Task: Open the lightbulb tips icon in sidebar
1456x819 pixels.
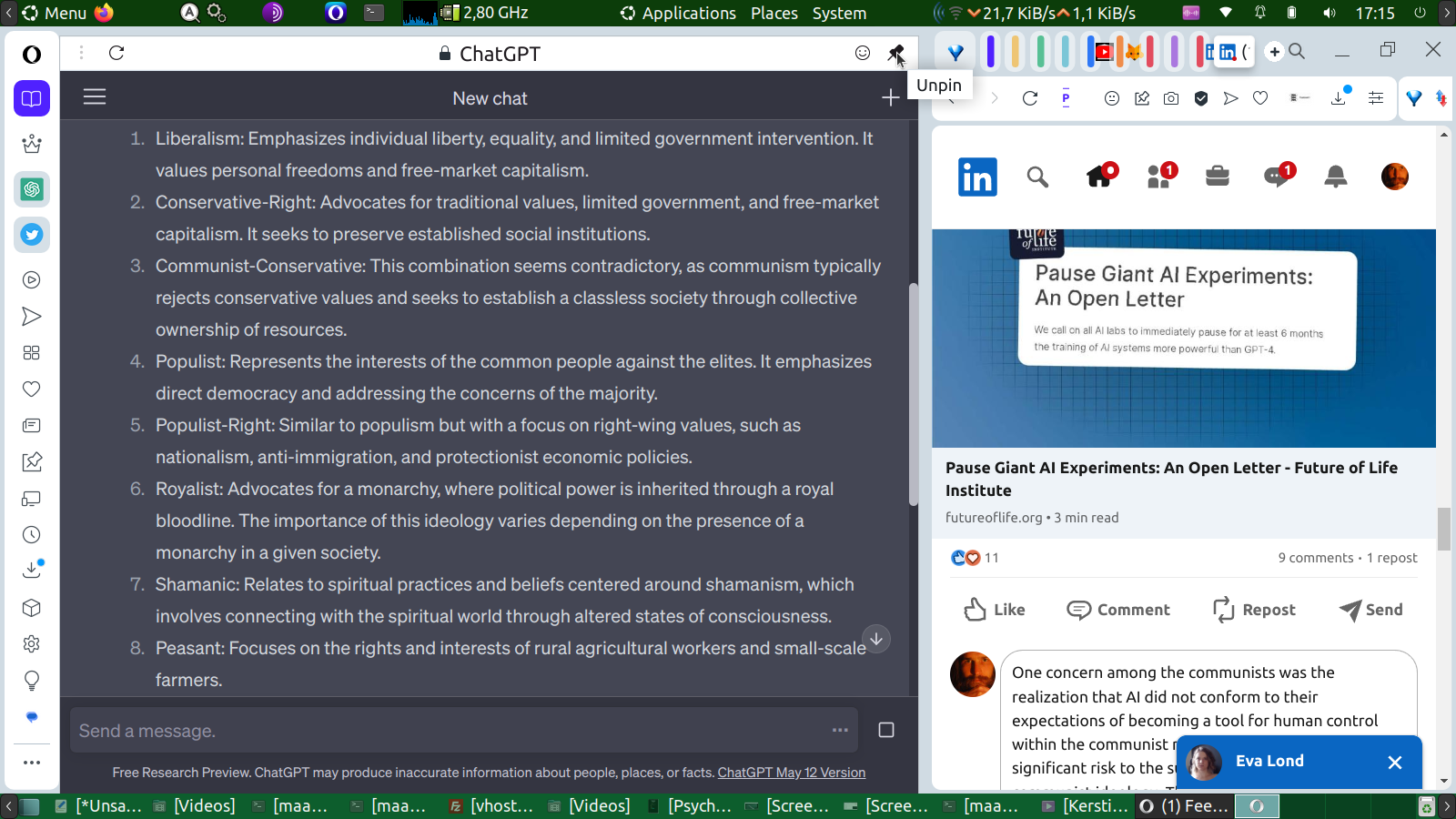Action: click(32, 681)
